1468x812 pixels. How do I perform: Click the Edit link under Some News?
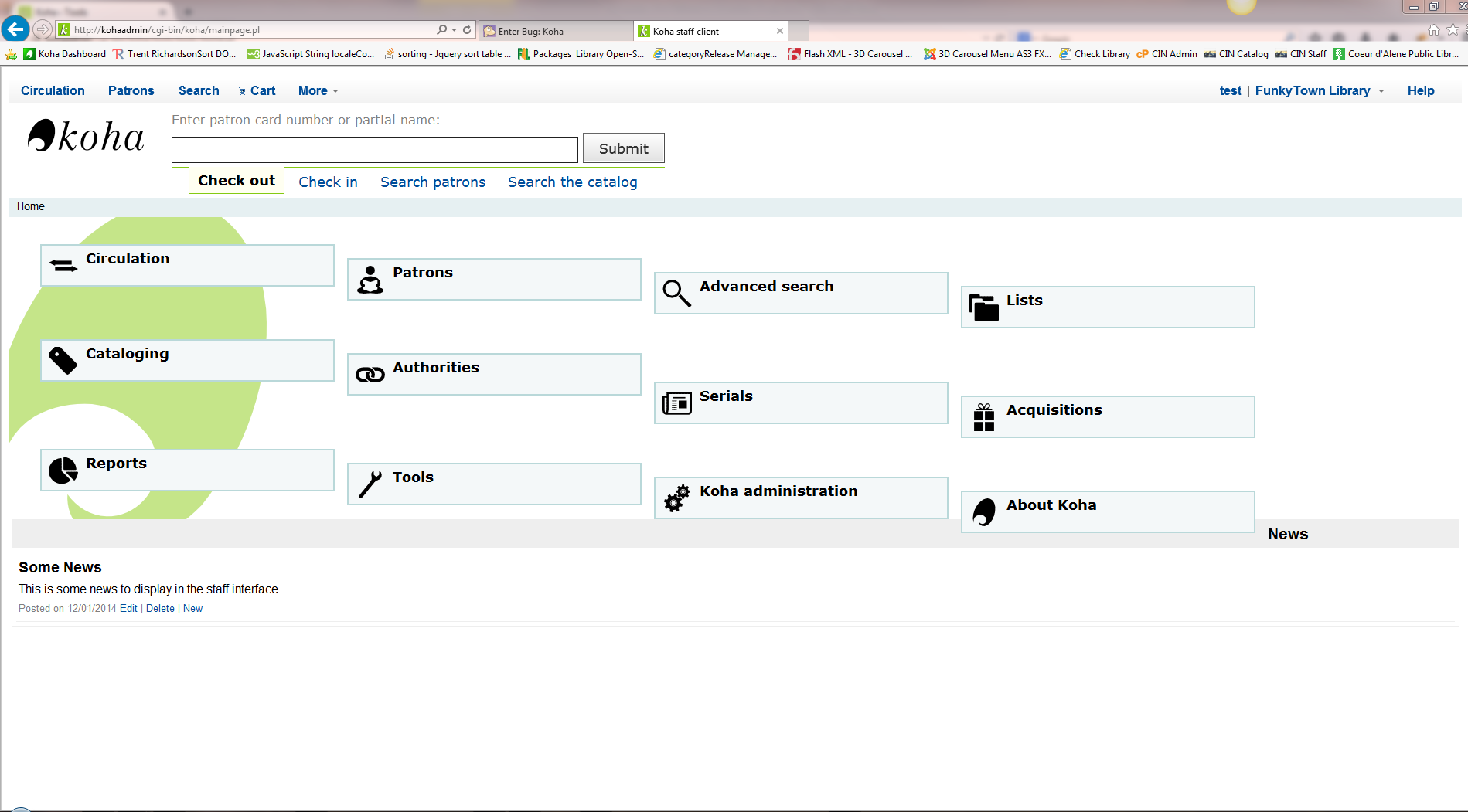click(128, 609)
